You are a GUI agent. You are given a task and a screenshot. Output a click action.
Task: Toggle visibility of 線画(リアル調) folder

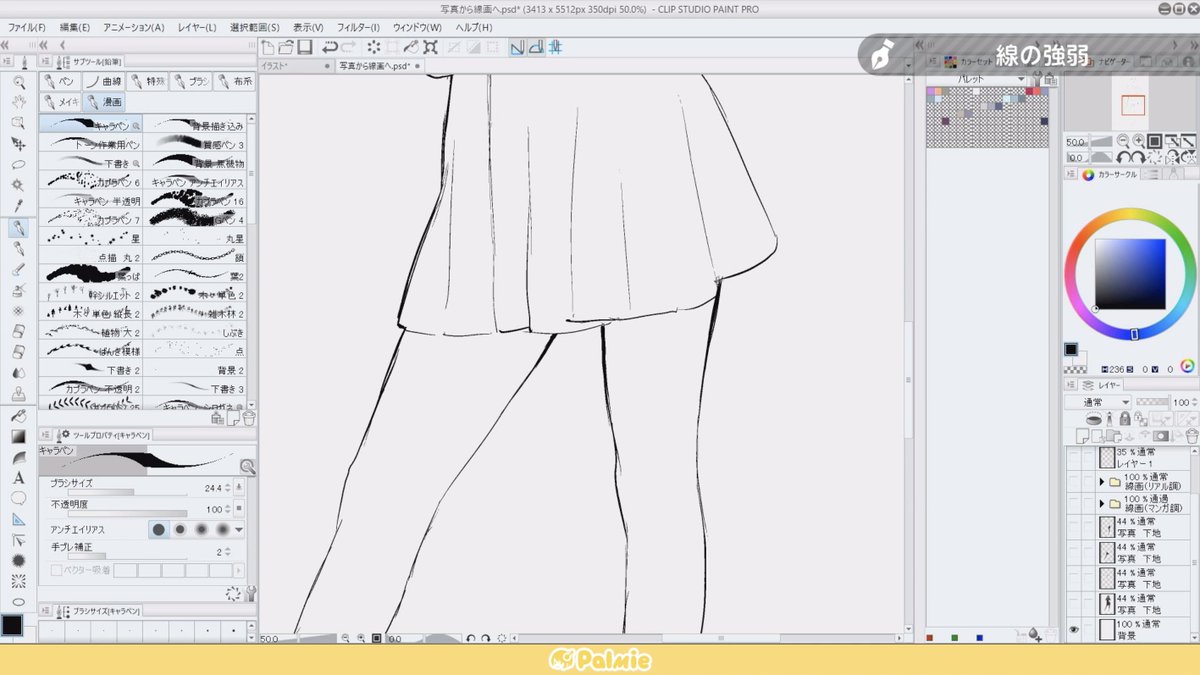1073,483
